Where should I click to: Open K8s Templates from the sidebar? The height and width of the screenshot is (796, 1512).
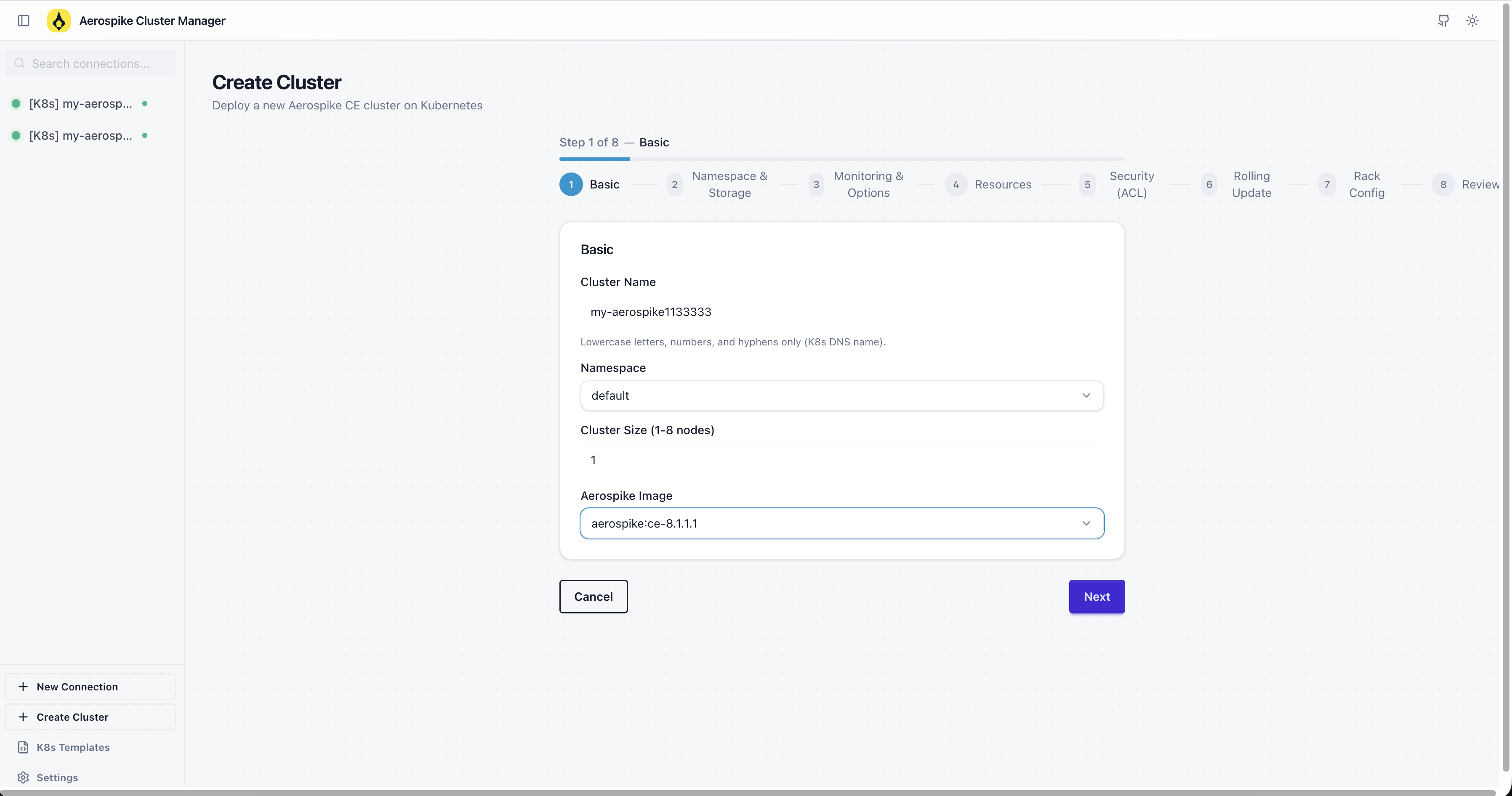(x=73, y=747)
